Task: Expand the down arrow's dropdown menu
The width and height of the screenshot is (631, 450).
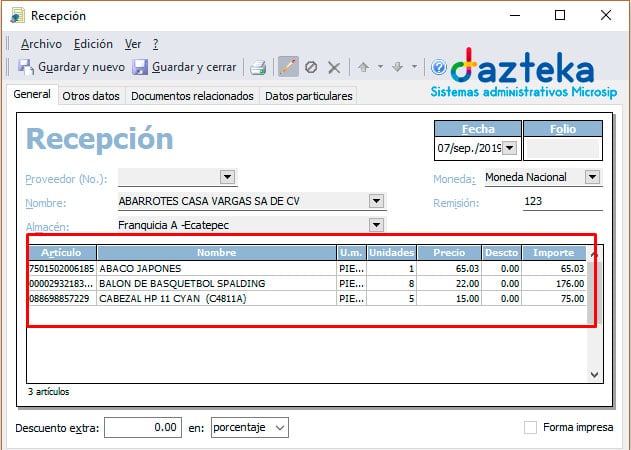Action: tap(414, 67)
